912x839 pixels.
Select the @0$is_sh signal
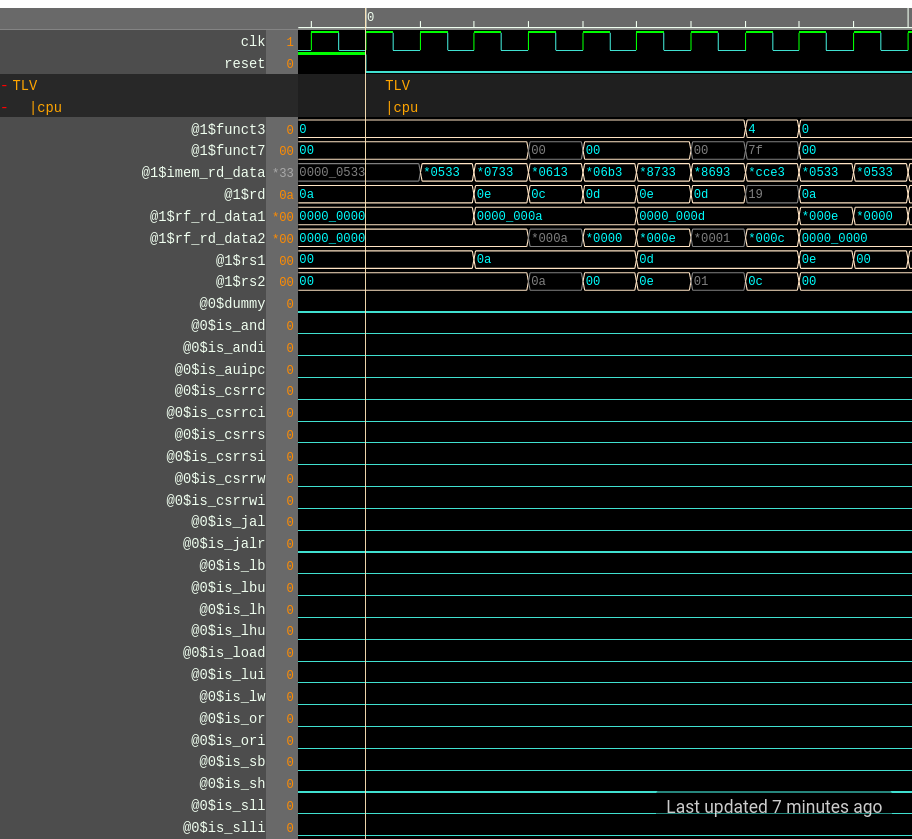[232, 784]
